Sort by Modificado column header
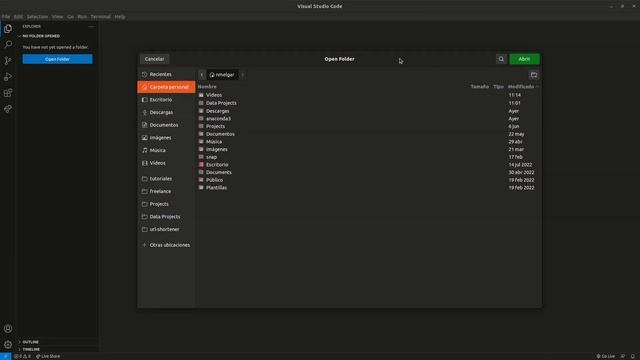 (x=523, y=87)
